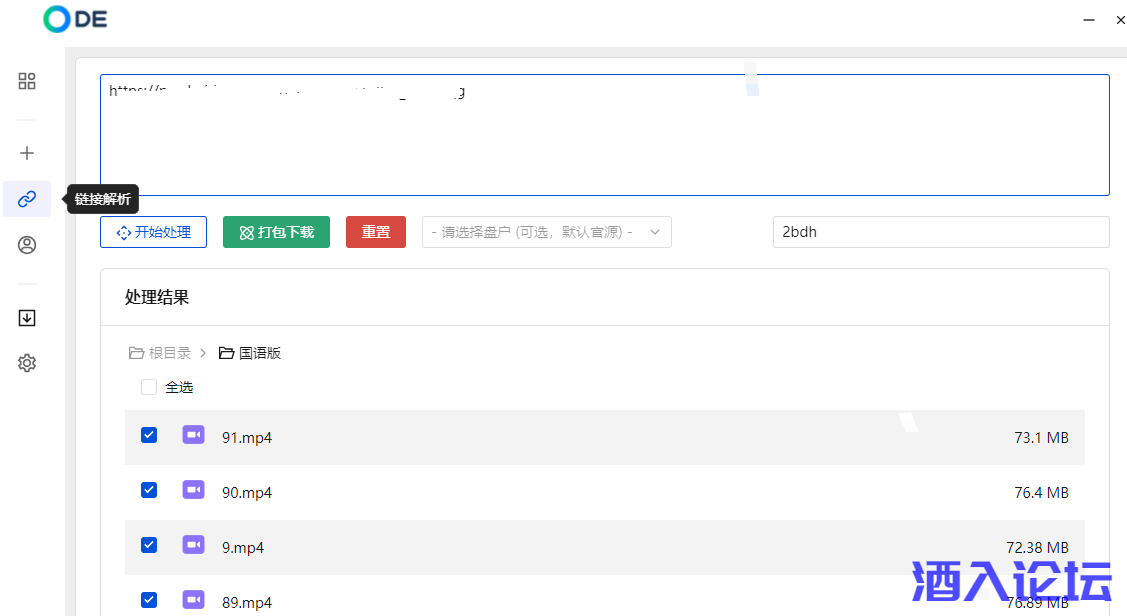Toggle the 全选 select-all checkbox

[148, 386]
